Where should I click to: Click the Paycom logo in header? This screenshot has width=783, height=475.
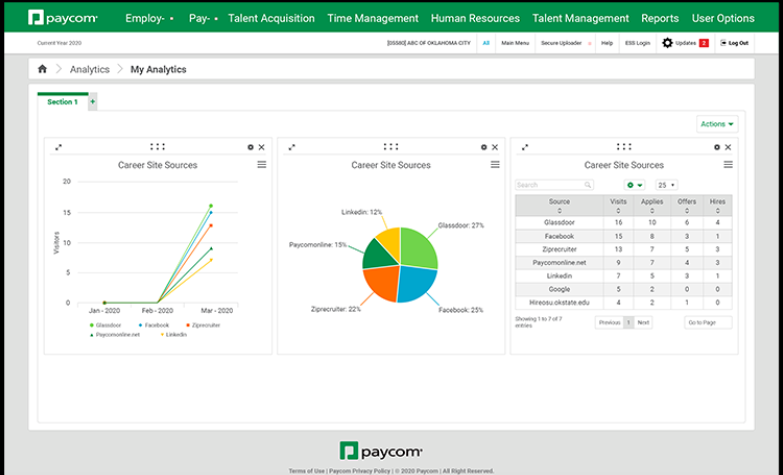[x=62, y=18]
